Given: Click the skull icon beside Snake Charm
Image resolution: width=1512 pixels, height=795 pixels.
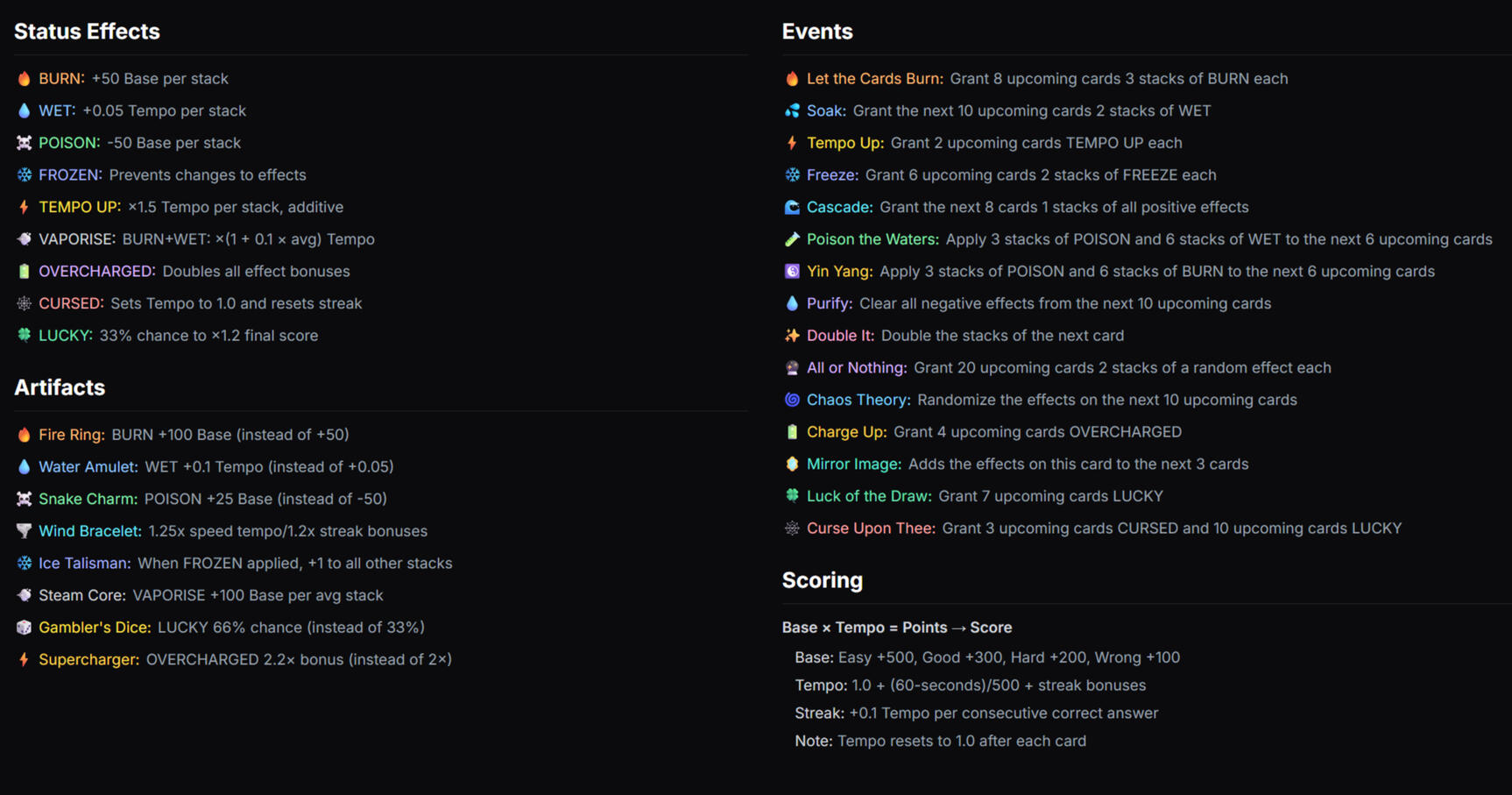Looking at the screenshot, I should pyautogui.click(x=24, y=499).
